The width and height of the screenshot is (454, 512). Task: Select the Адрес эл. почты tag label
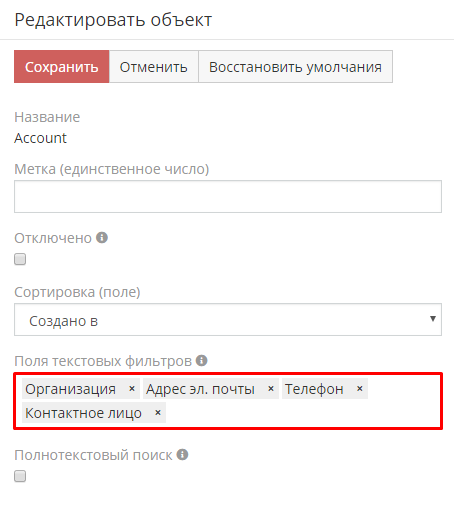200,389
